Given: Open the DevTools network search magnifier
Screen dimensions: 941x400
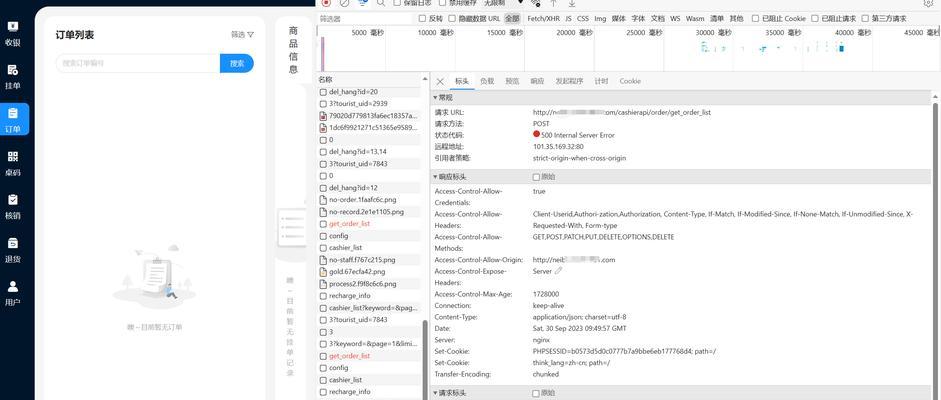Looking at the screenshot, I should (x=380, y=2).
